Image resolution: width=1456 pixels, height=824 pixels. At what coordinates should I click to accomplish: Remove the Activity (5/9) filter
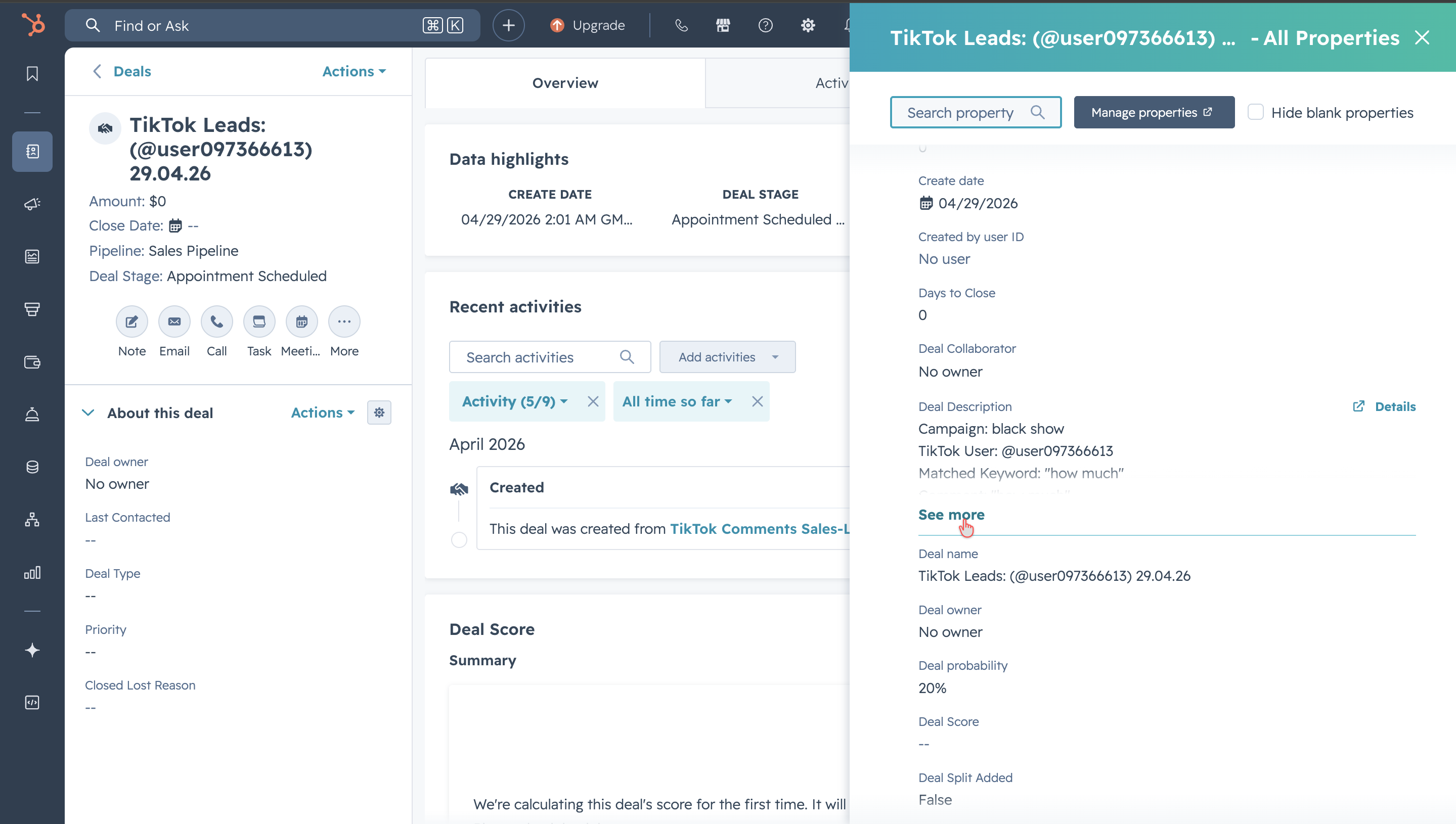click(x=593, y=401)
